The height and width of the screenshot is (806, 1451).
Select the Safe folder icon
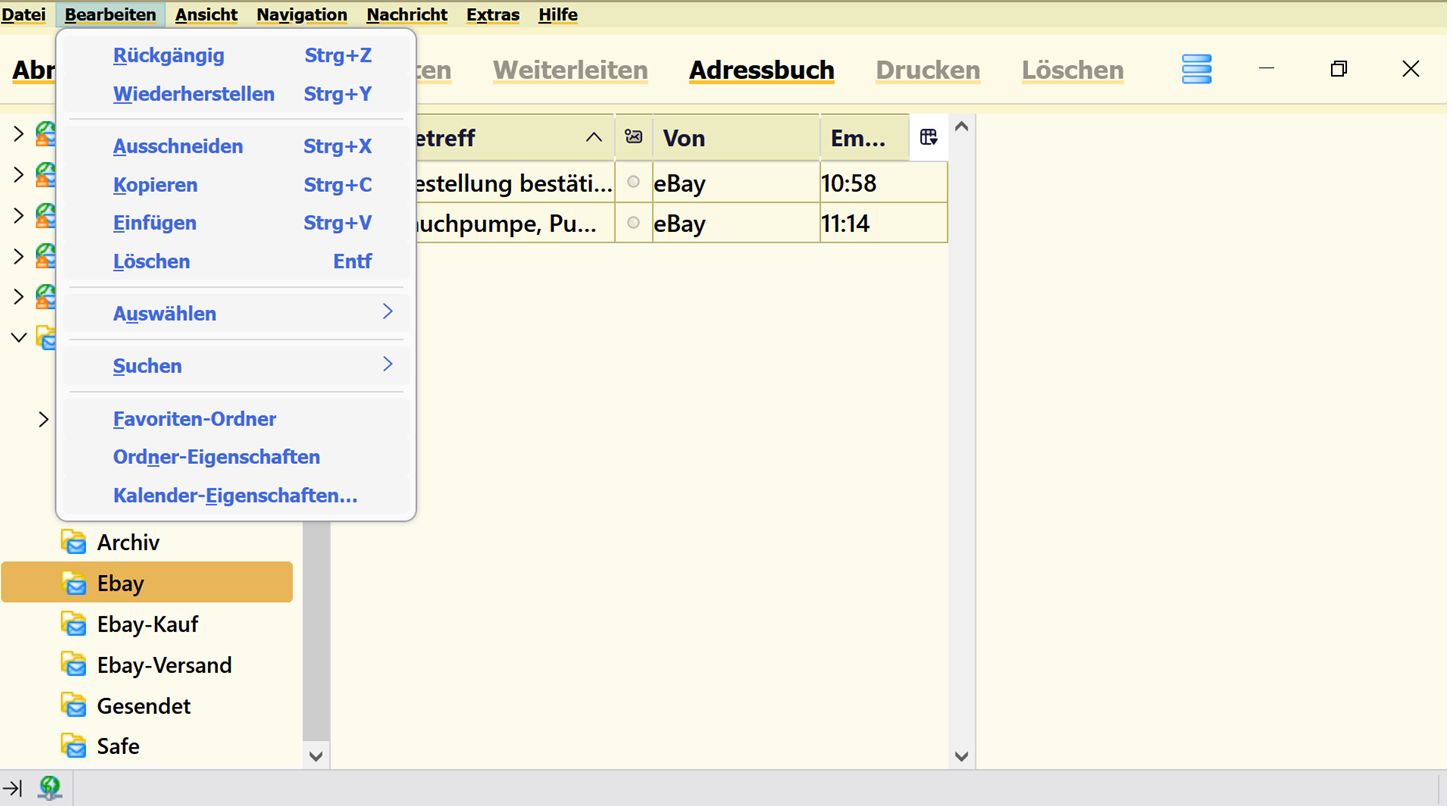pos(74,746)
